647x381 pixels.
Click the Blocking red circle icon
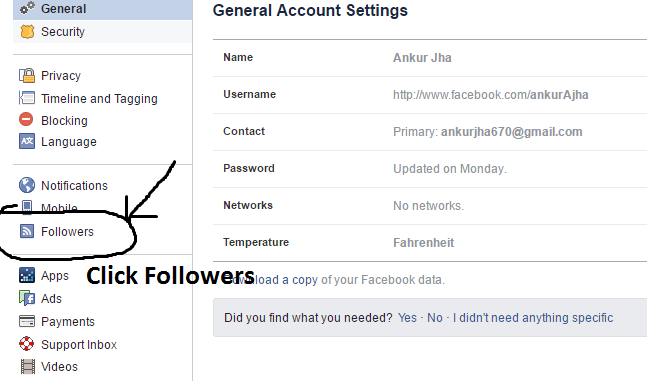[x=26, y=120]
